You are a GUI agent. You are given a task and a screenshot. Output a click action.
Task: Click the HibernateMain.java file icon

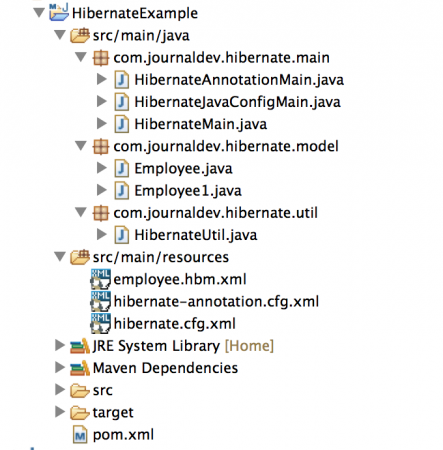122,124
